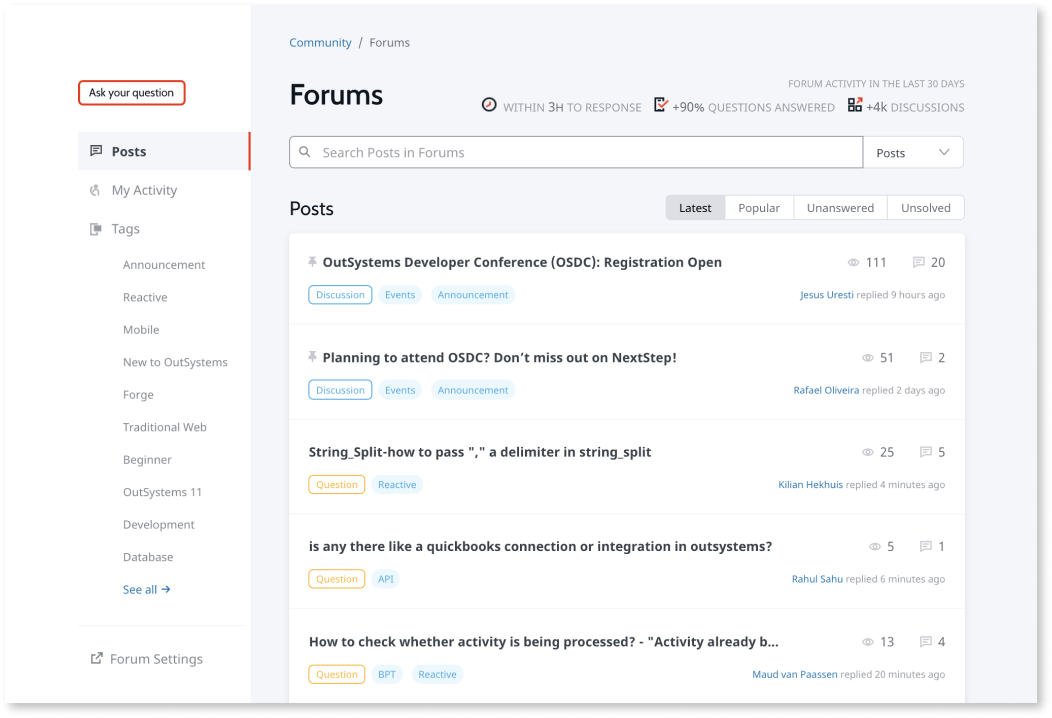This screenshot has width=1052, height=718.
Task: Click the Posts icon in the sidebar
Action: coord(96,151)
